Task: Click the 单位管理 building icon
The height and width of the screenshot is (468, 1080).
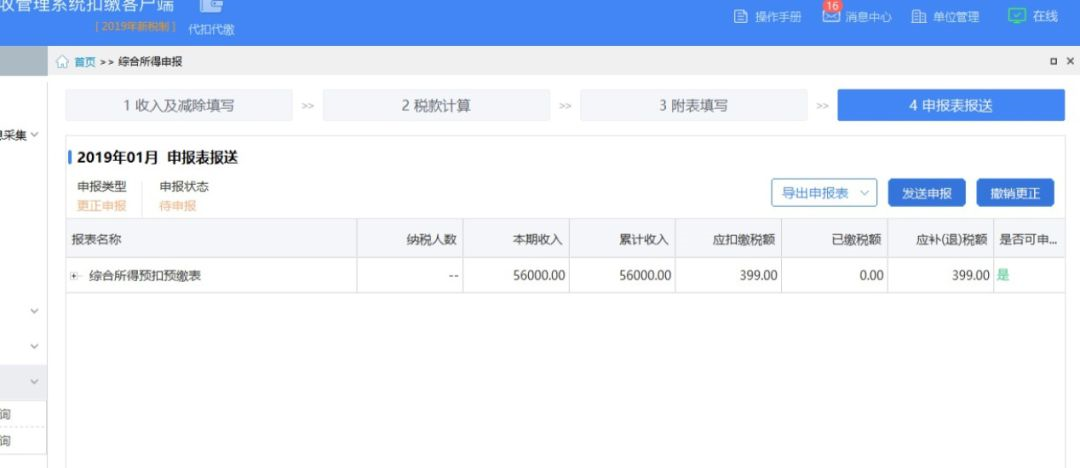Action: click(919, 17)
